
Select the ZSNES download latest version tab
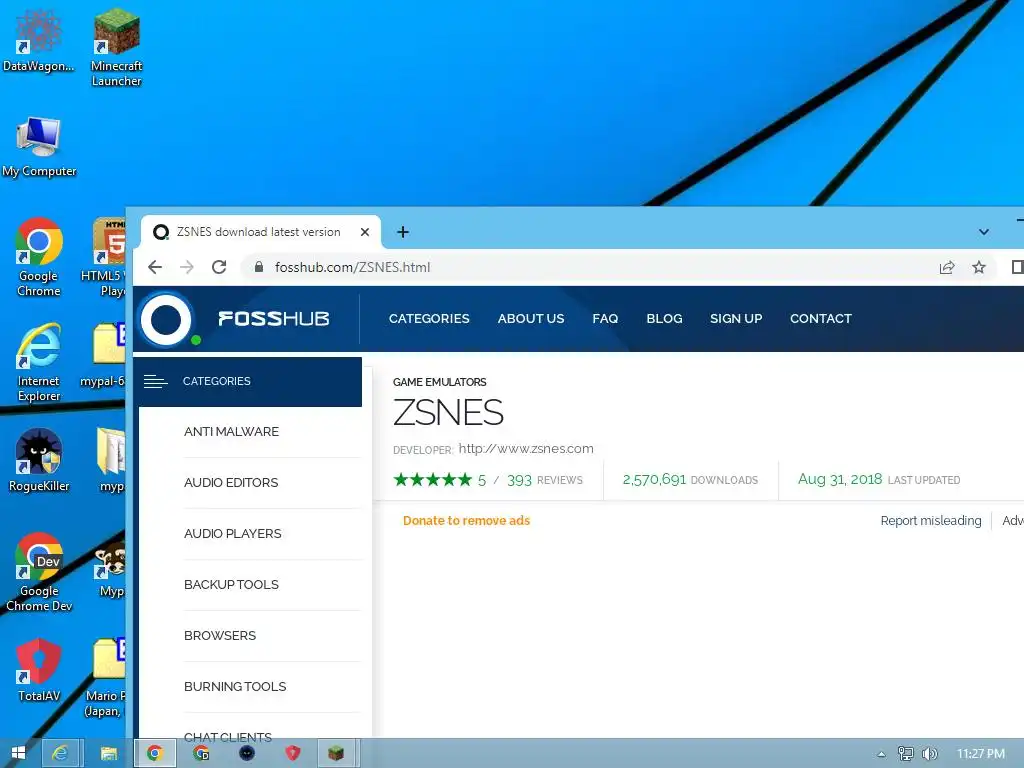pos(261,232)
